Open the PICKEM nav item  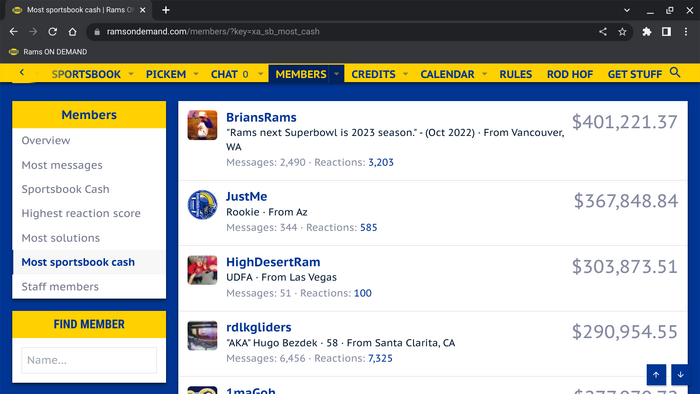[166, 74]
